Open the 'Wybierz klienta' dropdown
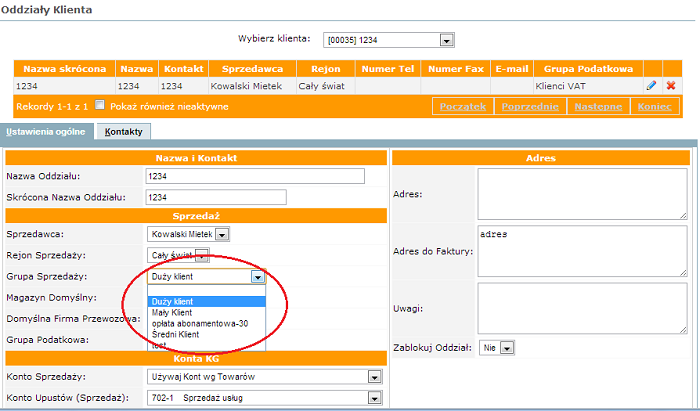The height and width of the screenshot is (411, 700). click(388, 40)
